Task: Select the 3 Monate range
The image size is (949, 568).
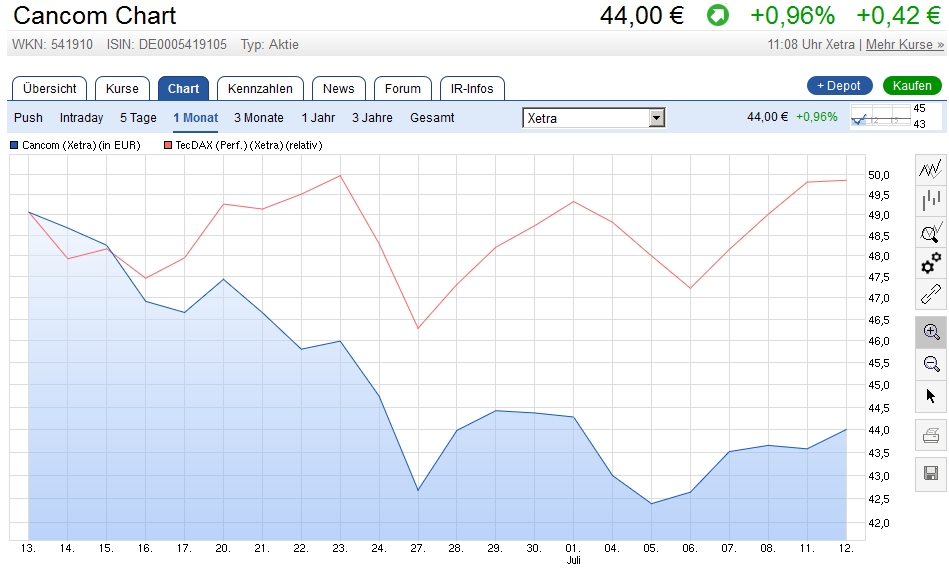Action: (x=259, y=117)
